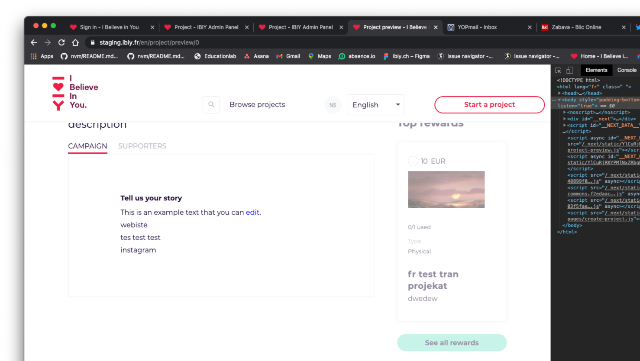Click the browser back arrow
The width and height of the screenshot is (640, 361).
[34, 42]
